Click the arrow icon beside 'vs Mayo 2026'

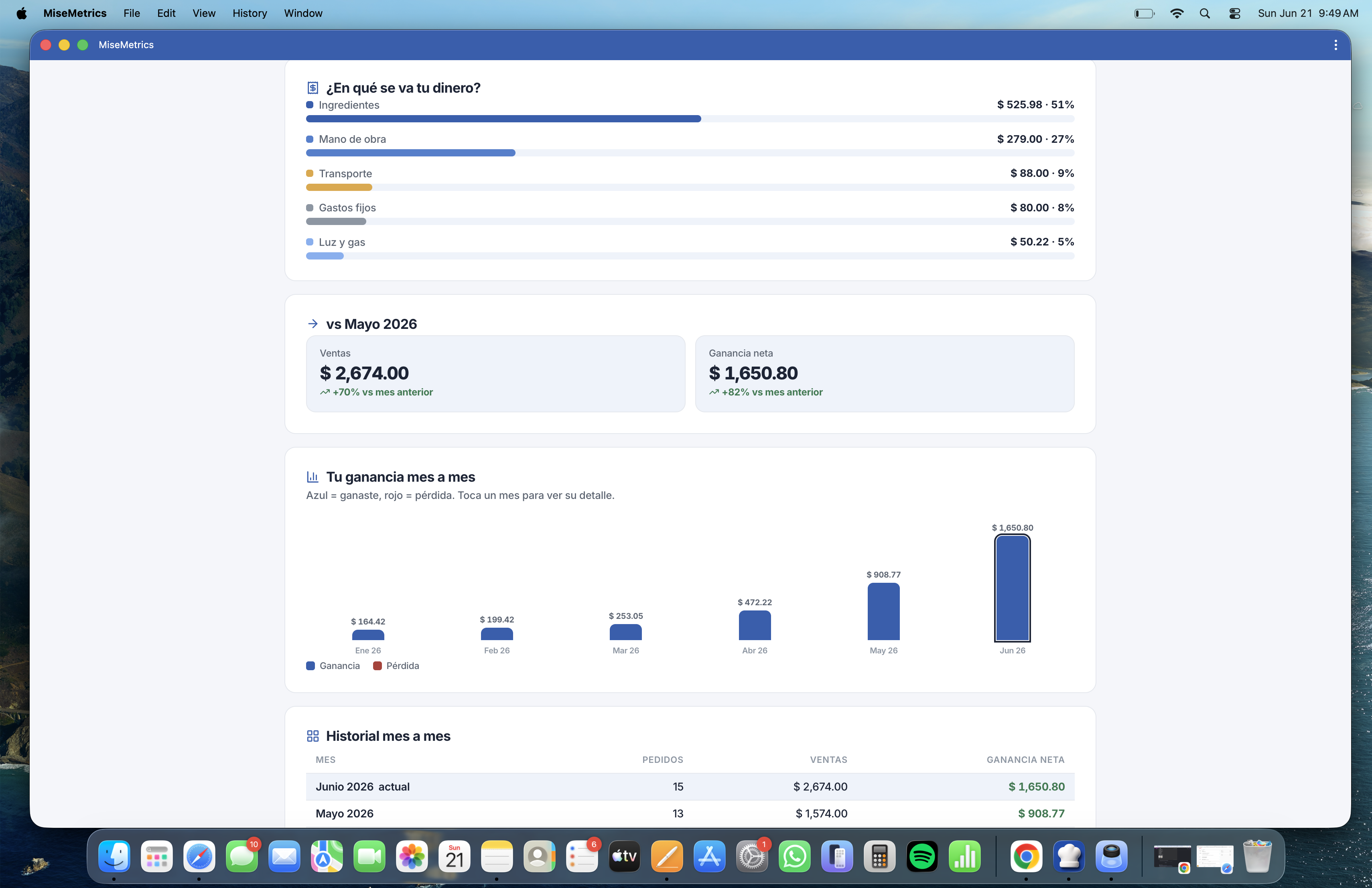(313, 324)
